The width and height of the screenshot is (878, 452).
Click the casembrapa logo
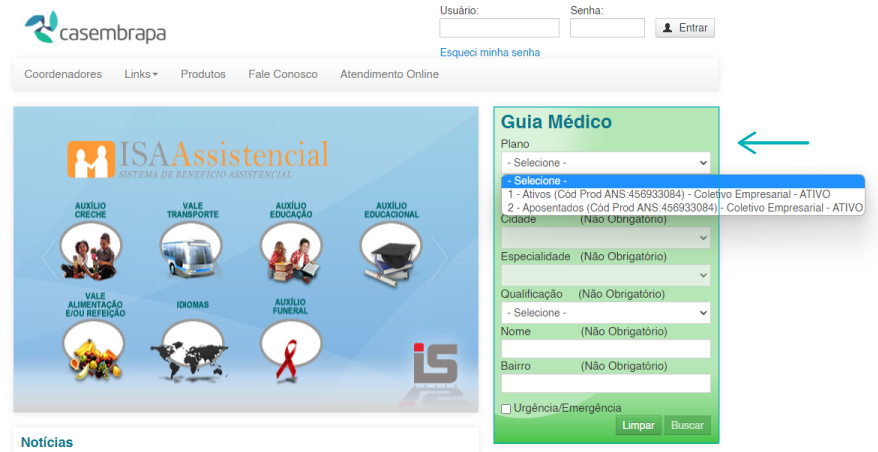click(x=95, y=27)
